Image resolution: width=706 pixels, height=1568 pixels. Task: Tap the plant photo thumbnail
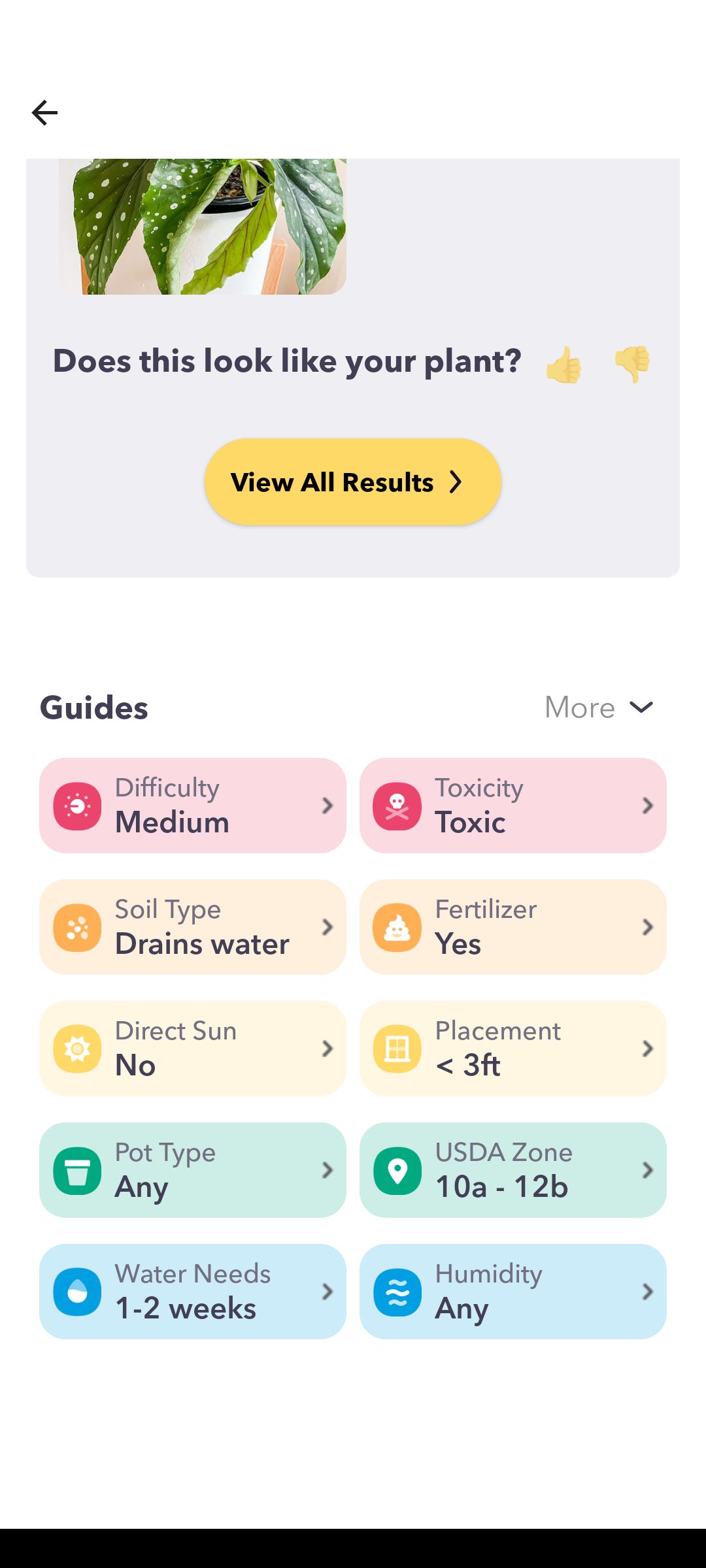coord(203,226)
